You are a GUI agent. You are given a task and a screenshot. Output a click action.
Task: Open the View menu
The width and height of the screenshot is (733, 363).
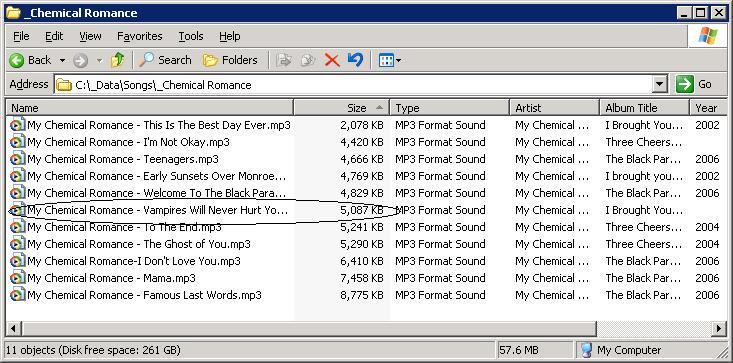tap(90, 36)
